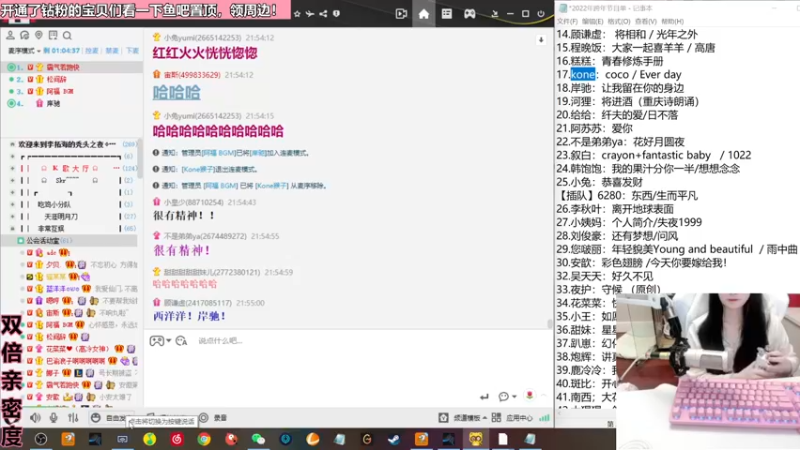Send a flower with the rose icon
The width and height of the screenshot is (800, 450).
tap(530, 395)
